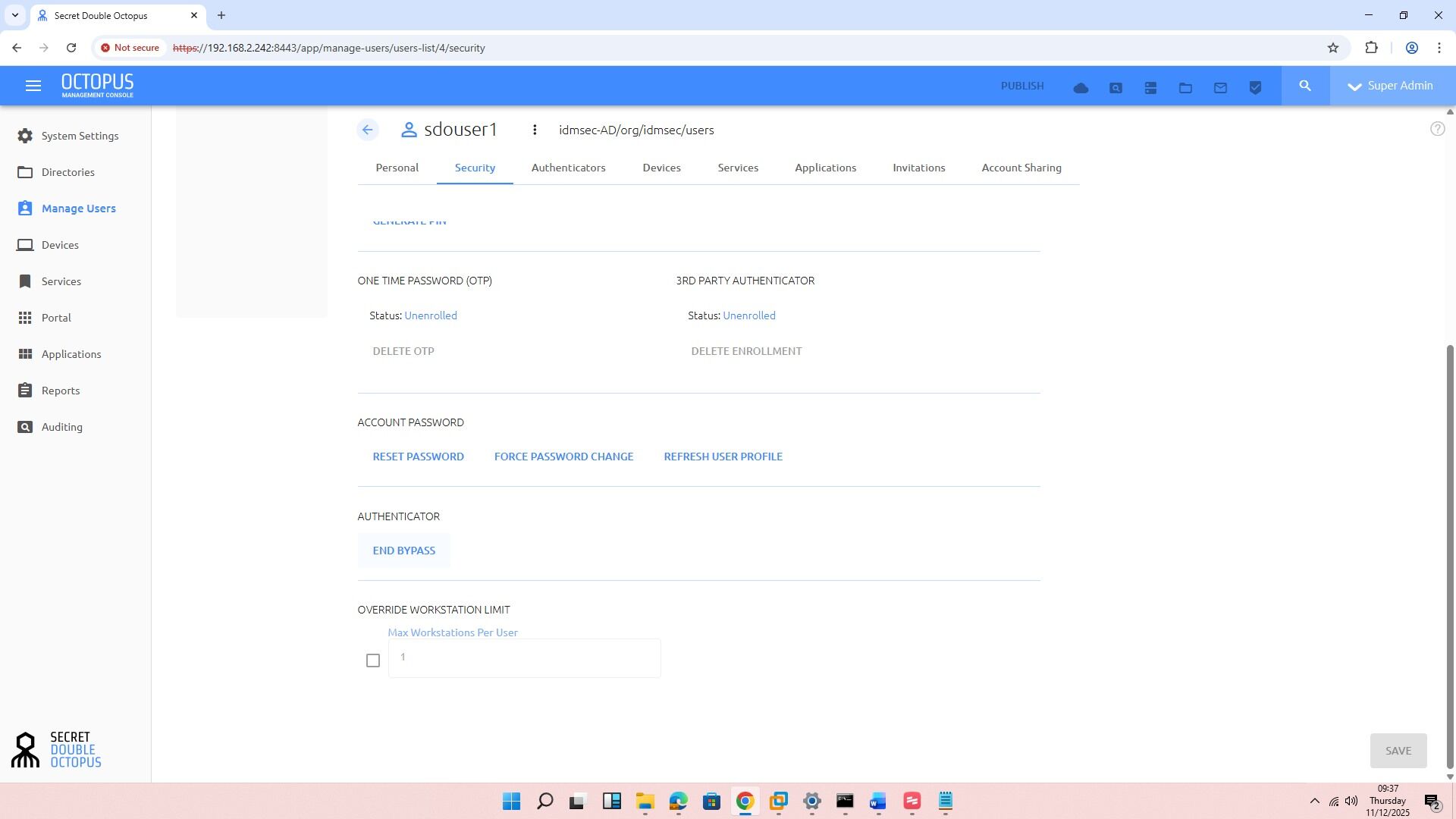Image resolution: width=1456 pixels, height=819 pixels.
Task: Click the user avatar icon beside sdouser1
Action: pos(409,130)
